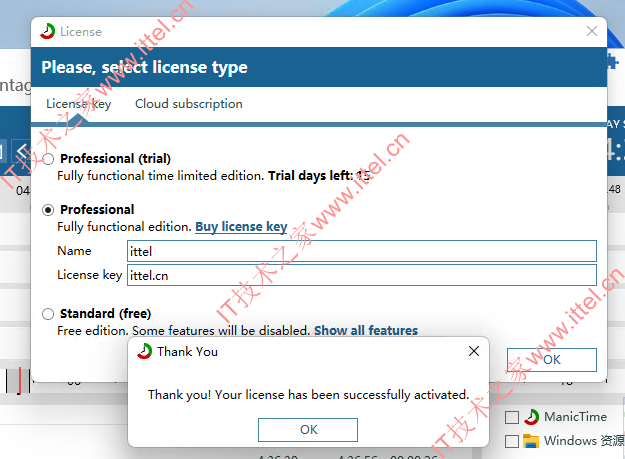Click the Windows Explorer folder icon in list
Image resolution: width=625 pixels, height=459 pixels.
(531, 441)
